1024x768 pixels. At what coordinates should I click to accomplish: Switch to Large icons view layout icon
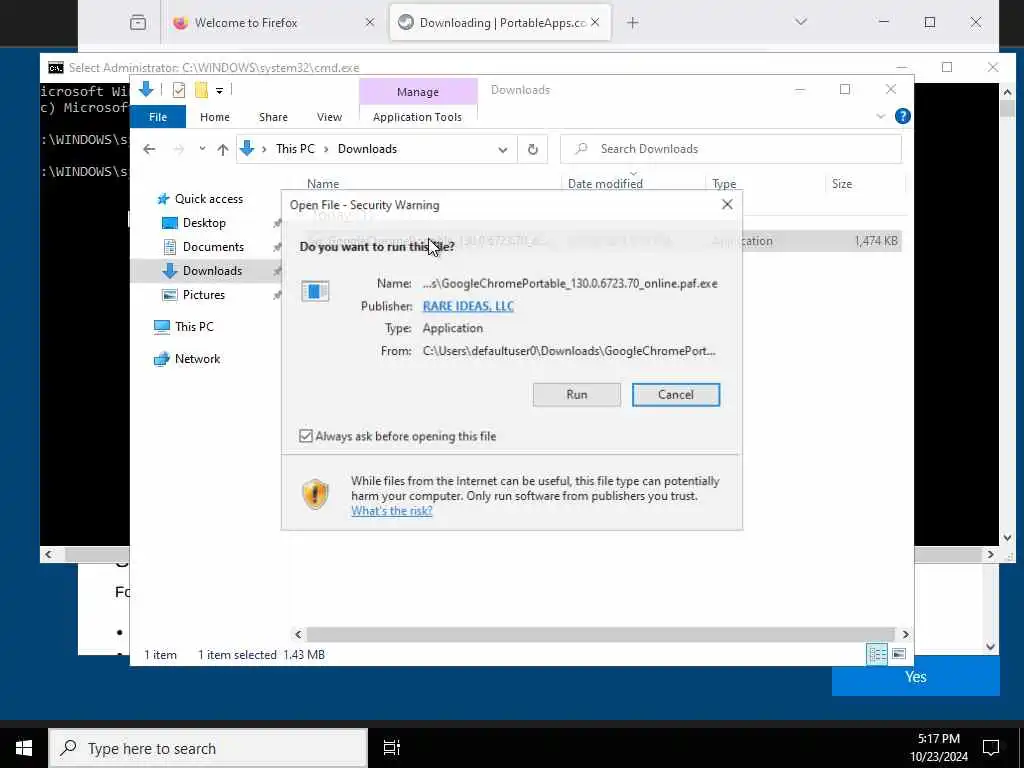899,654
